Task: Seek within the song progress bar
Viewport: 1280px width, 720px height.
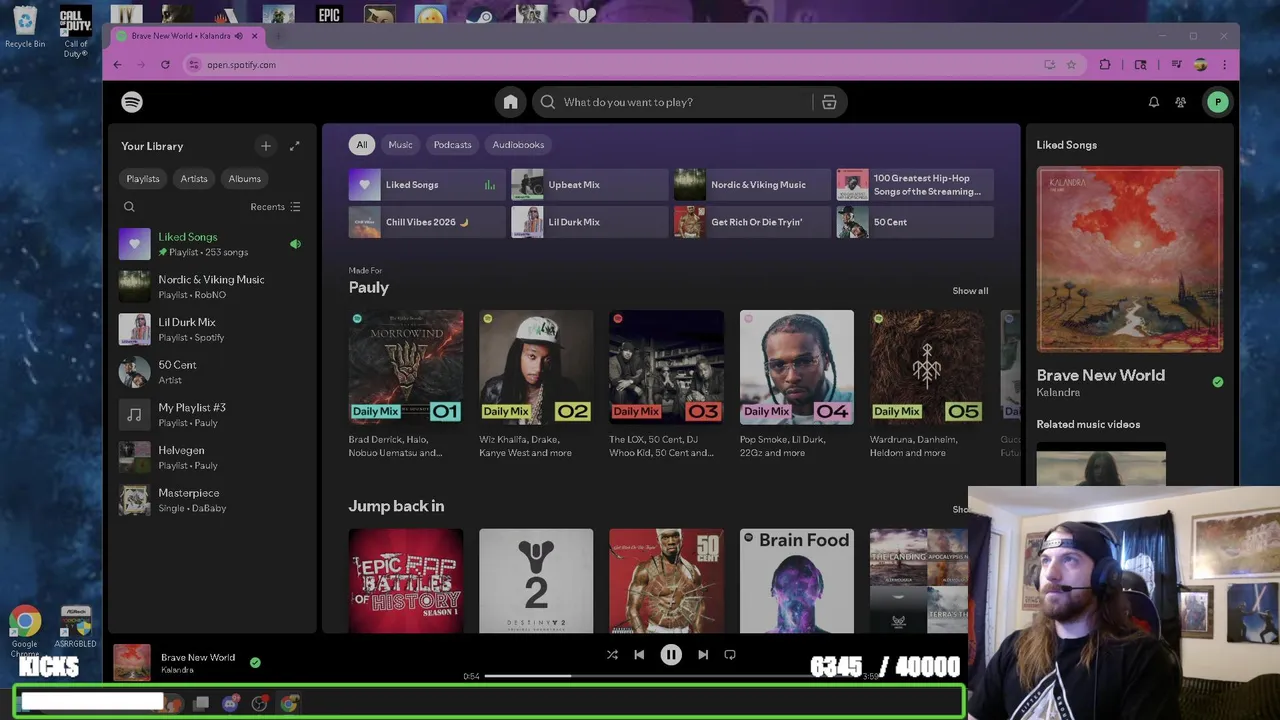Action: tap(673, 676)
